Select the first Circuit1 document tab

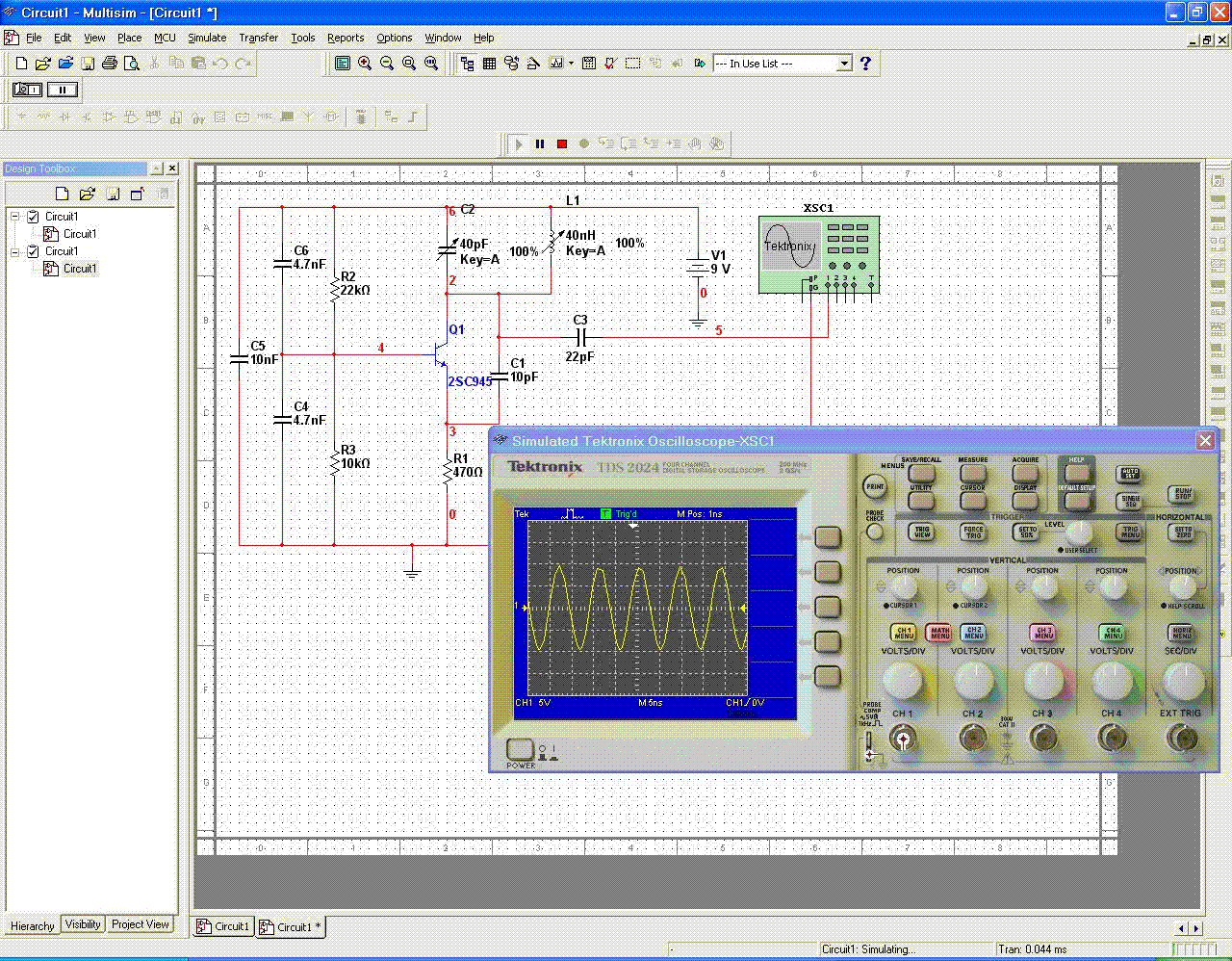tap(223, 926)
